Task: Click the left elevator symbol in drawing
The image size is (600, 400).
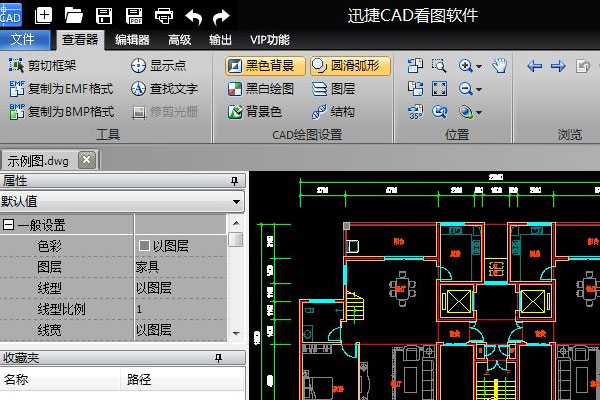Action: coord(458,301)
